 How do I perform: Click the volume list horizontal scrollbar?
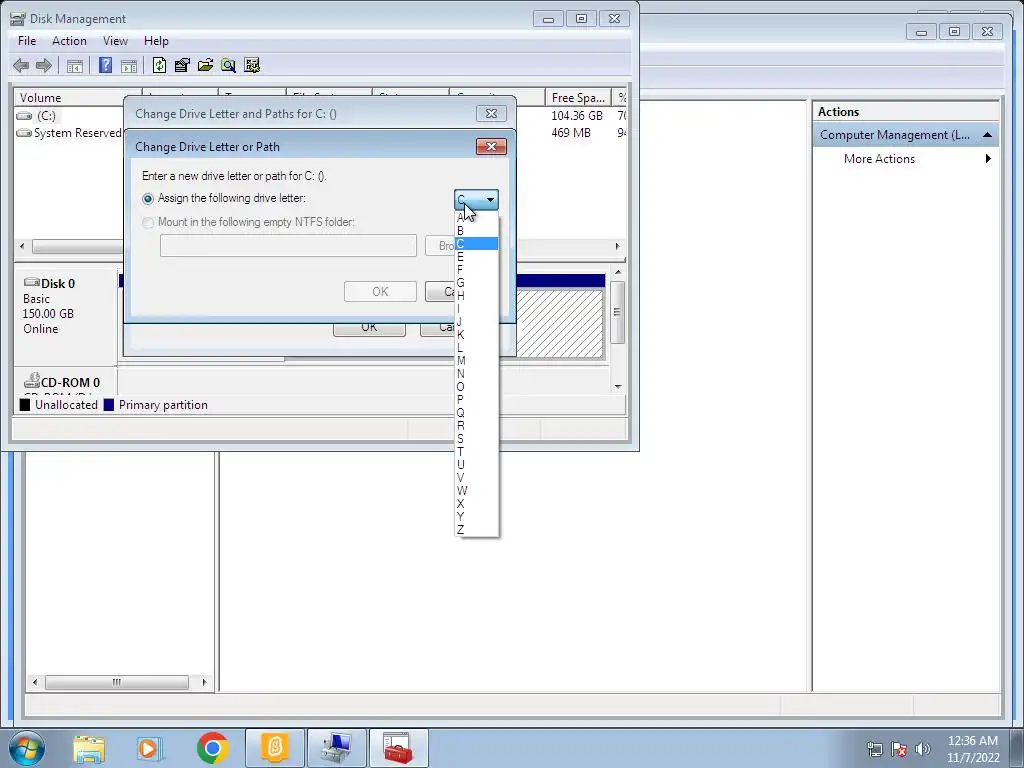(320, 247)
